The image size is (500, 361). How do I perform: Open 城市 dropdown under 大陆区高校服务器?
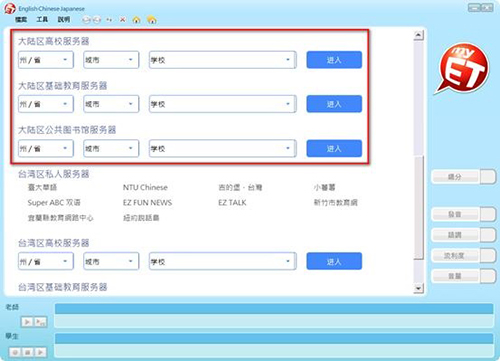pos(111,60)
